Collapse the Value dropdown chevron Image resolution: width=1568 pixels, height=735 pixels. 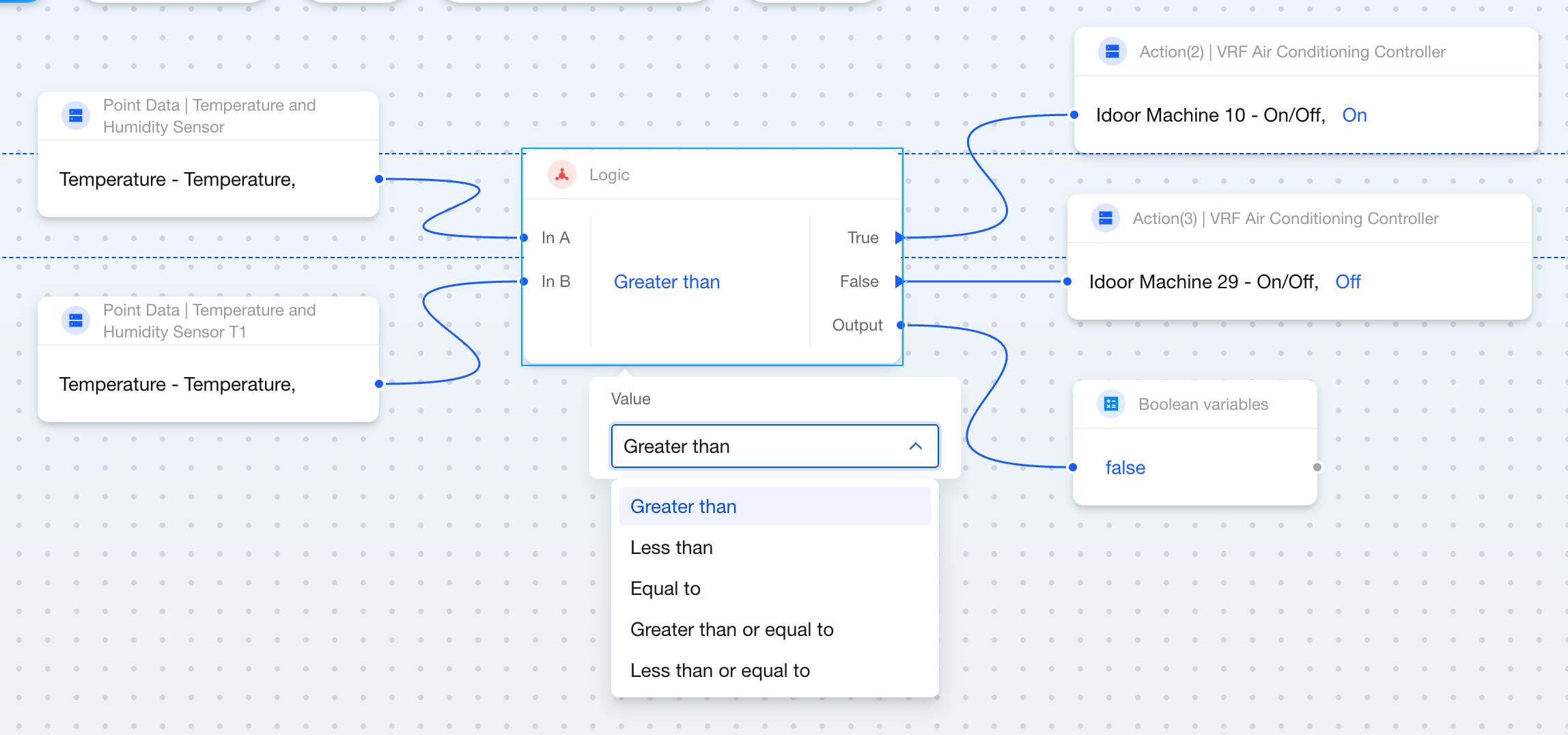[x=916, y=447]
